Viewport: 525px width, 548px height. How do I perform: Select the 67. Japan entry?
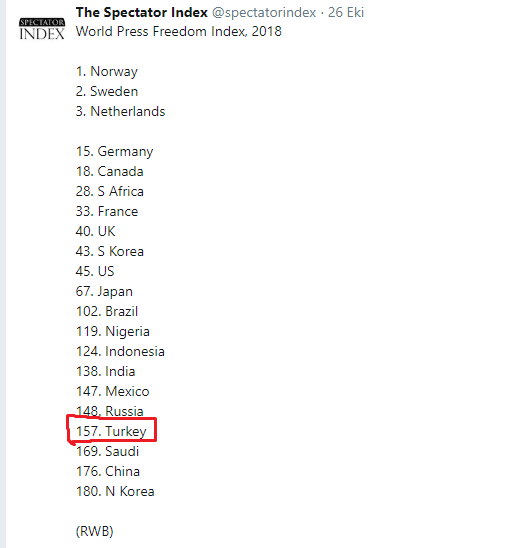104,292
